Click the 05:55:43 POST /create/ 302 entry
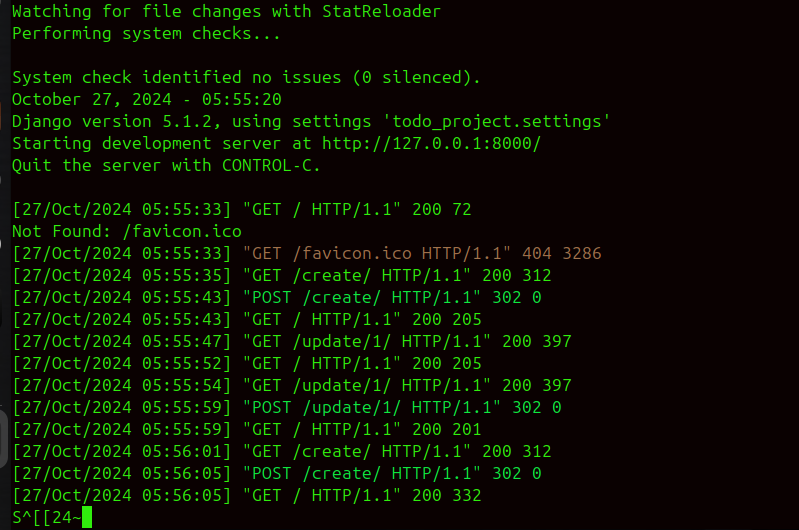Image resolution: width=799 pixels, height=530 pixels. tap(277, 297)
